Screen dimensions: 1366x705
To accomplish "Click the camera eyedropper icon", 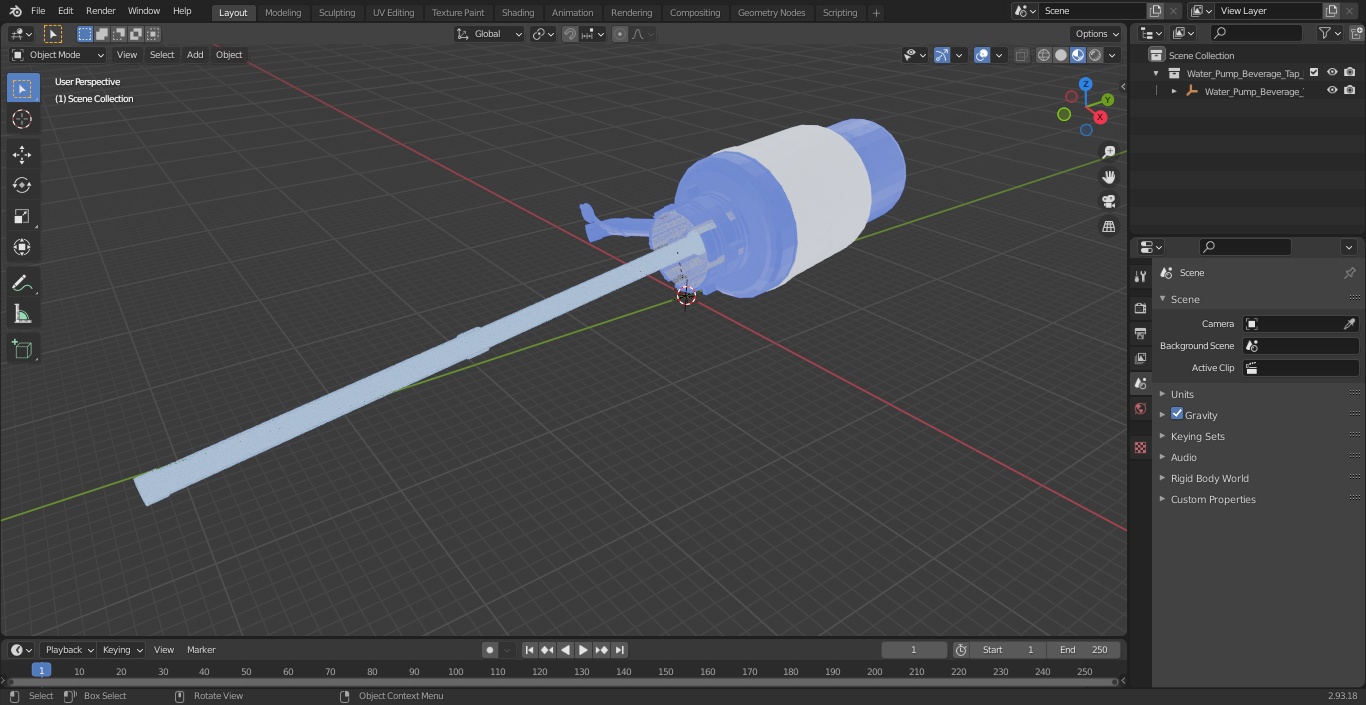I will 1349,324.
